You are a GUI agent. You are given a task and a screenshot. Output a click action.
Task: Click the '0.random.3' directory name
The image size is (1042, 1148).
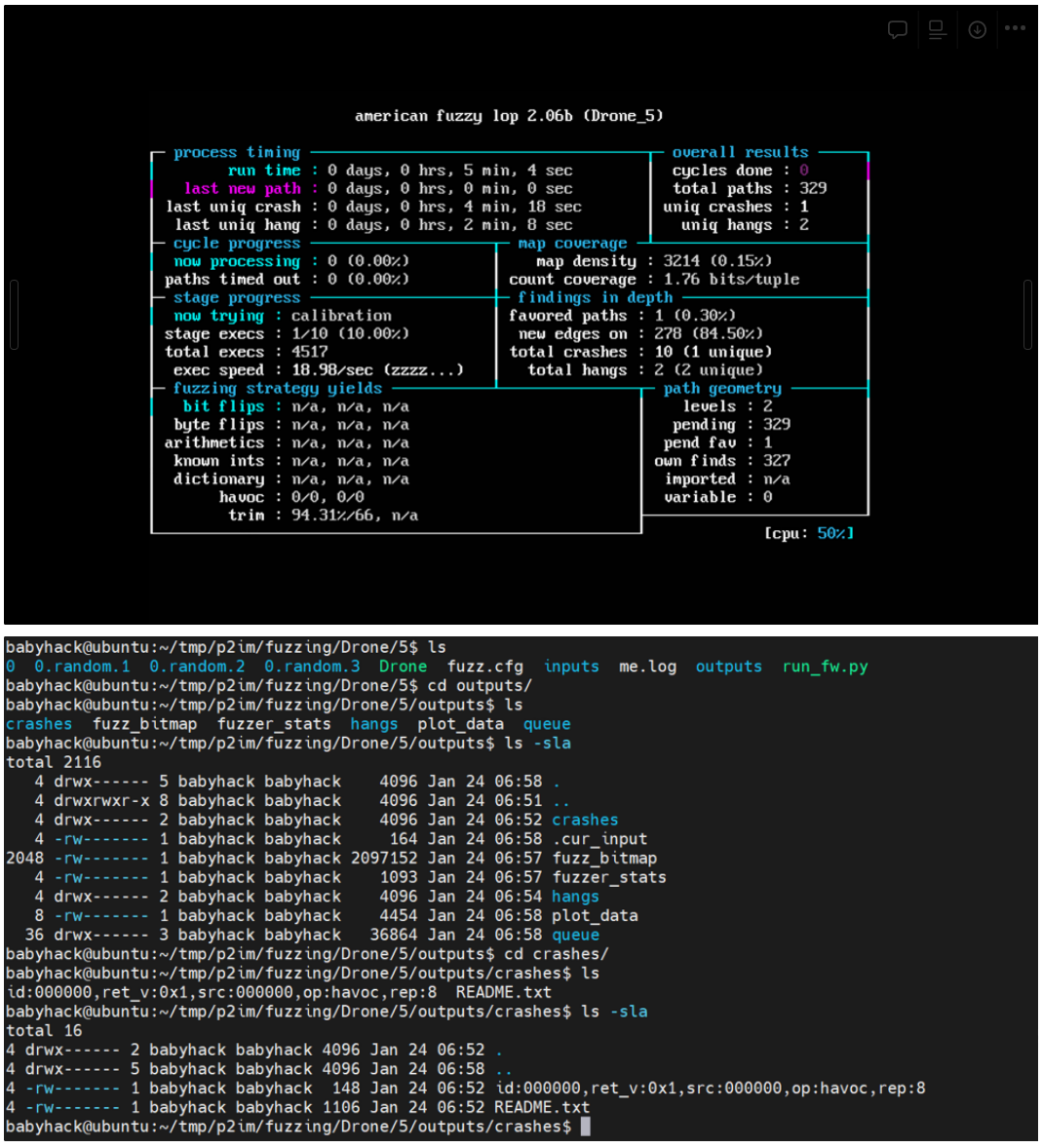tap(312, 667)
